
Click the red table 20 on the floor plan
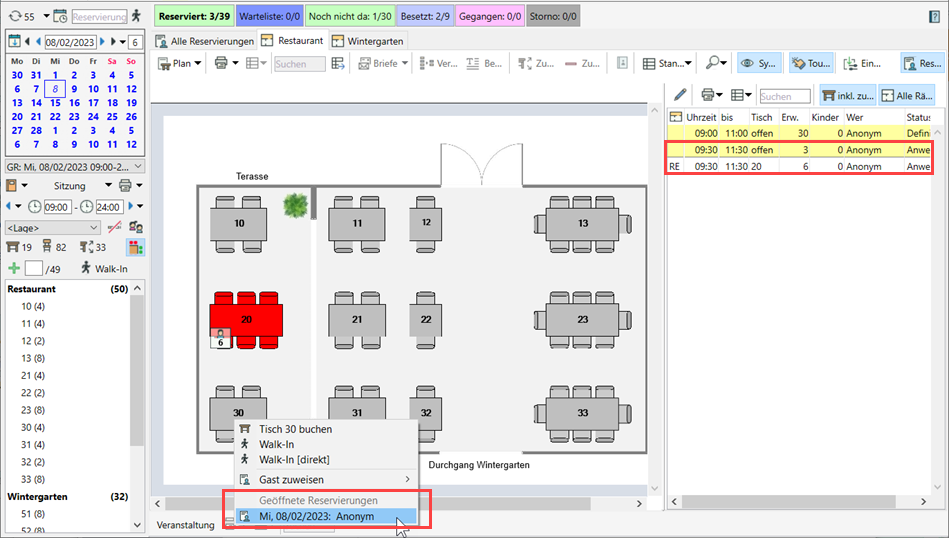[246, 318]
